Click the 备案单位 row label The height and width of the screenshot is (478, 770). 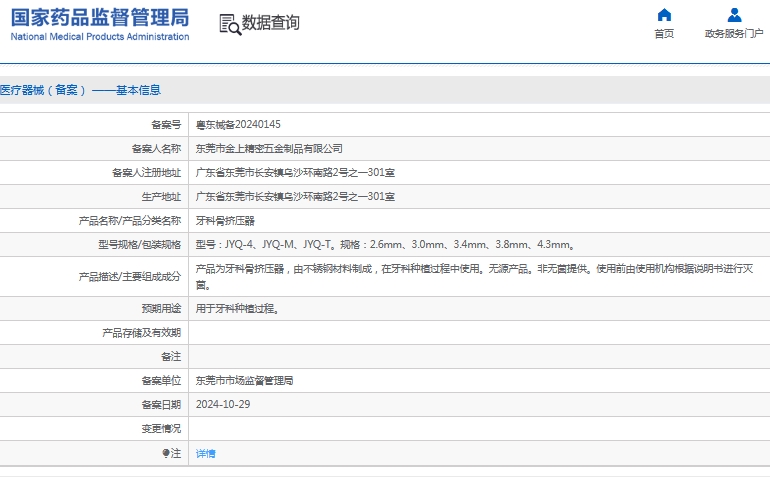point(161,381)
